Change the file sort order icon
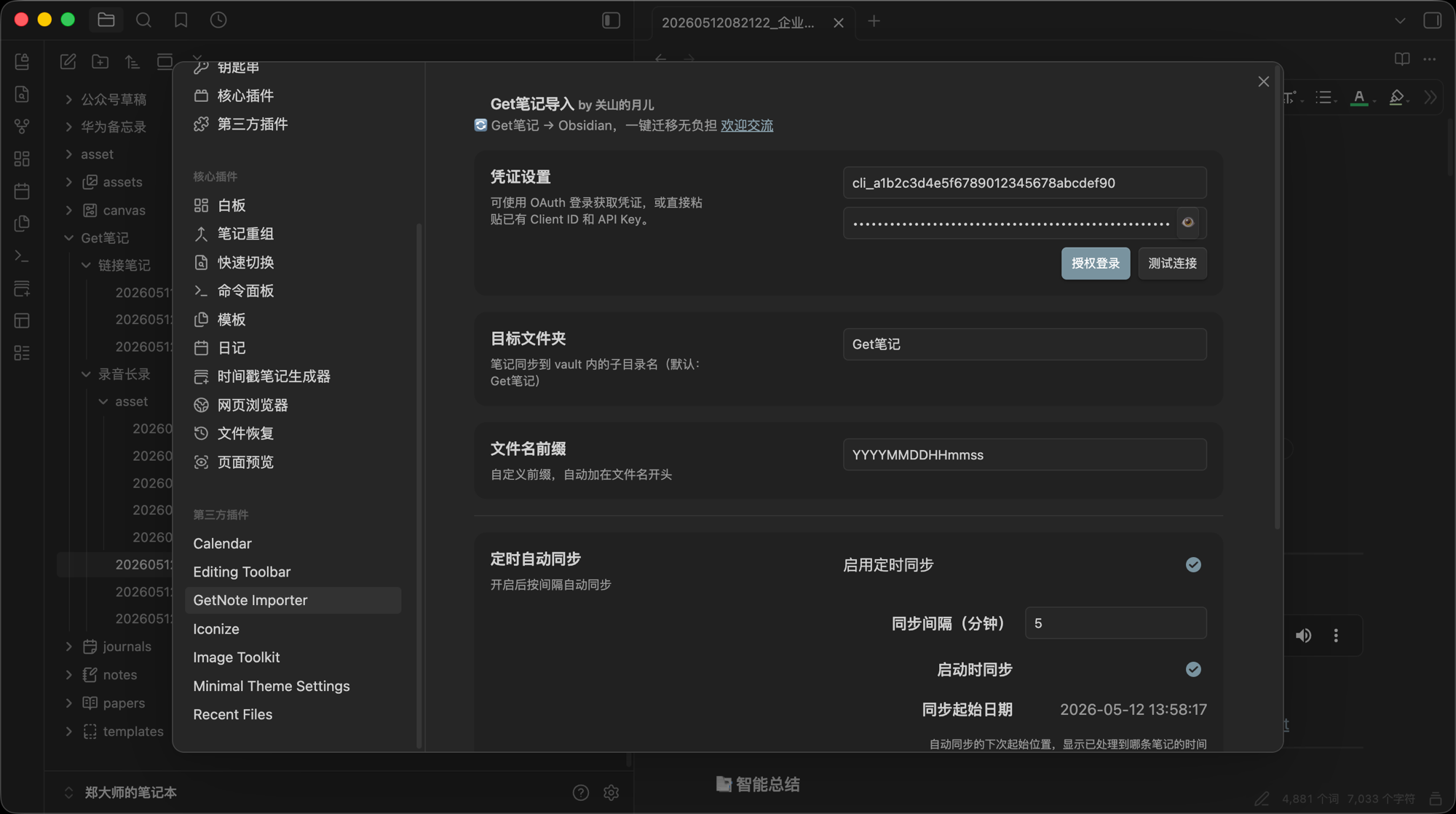 pos(132,62)
